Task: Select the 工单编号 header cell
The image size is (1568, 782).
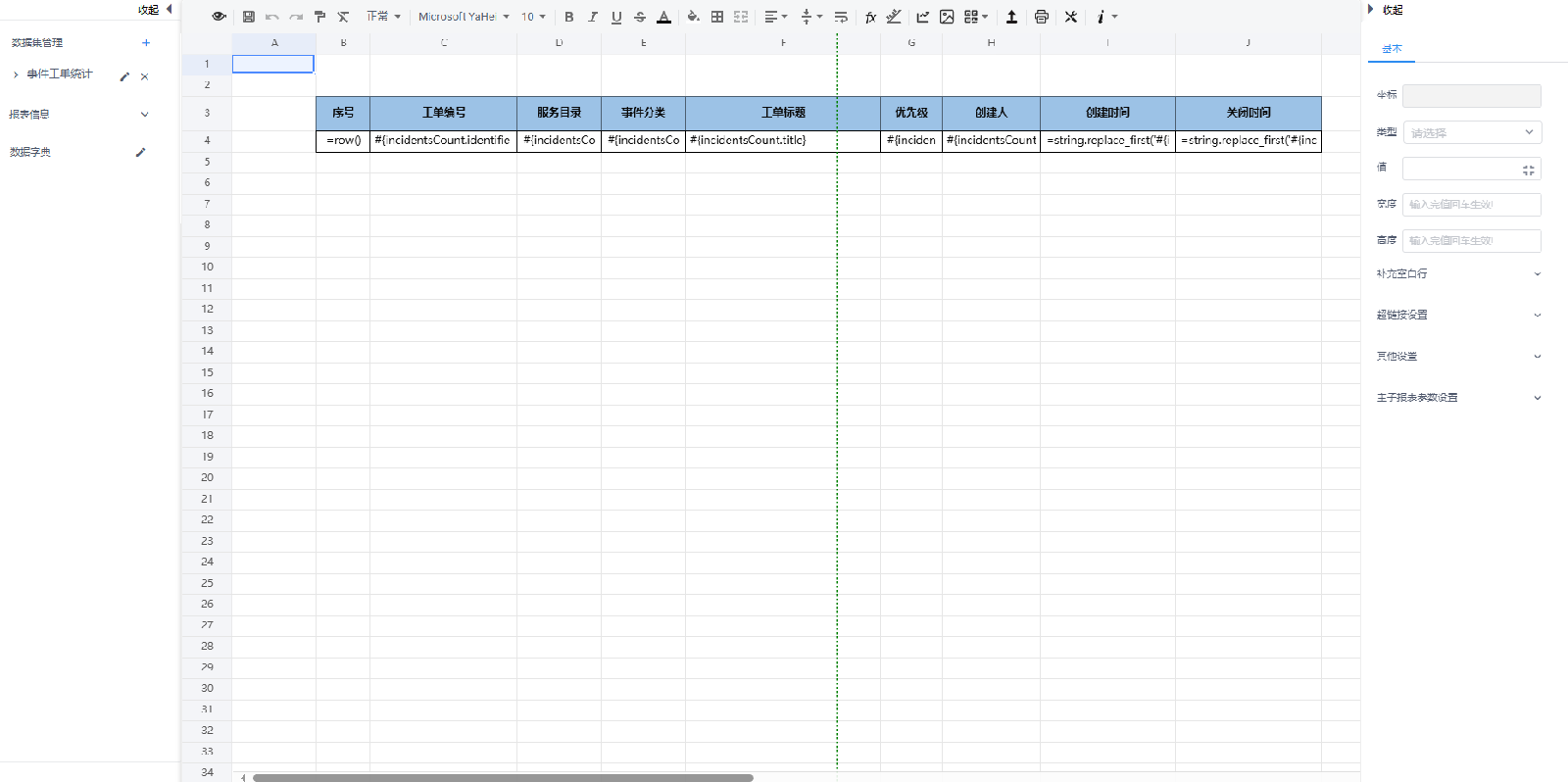Action: (x=444, y=113)
